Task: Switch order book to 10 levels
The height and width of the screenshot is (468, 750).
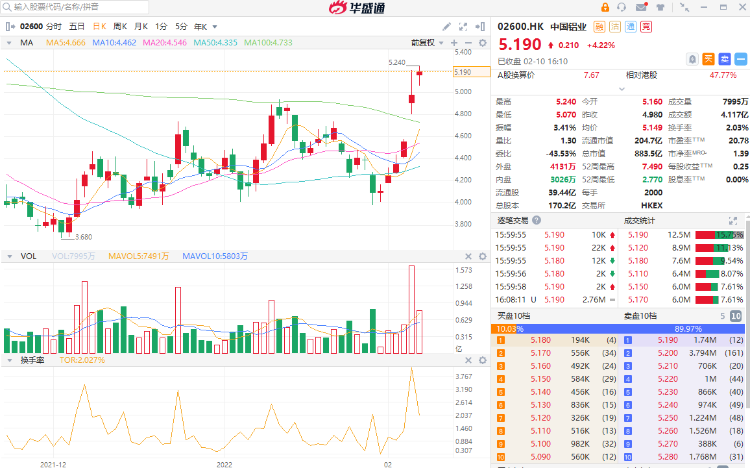Action: click(736, 316)
